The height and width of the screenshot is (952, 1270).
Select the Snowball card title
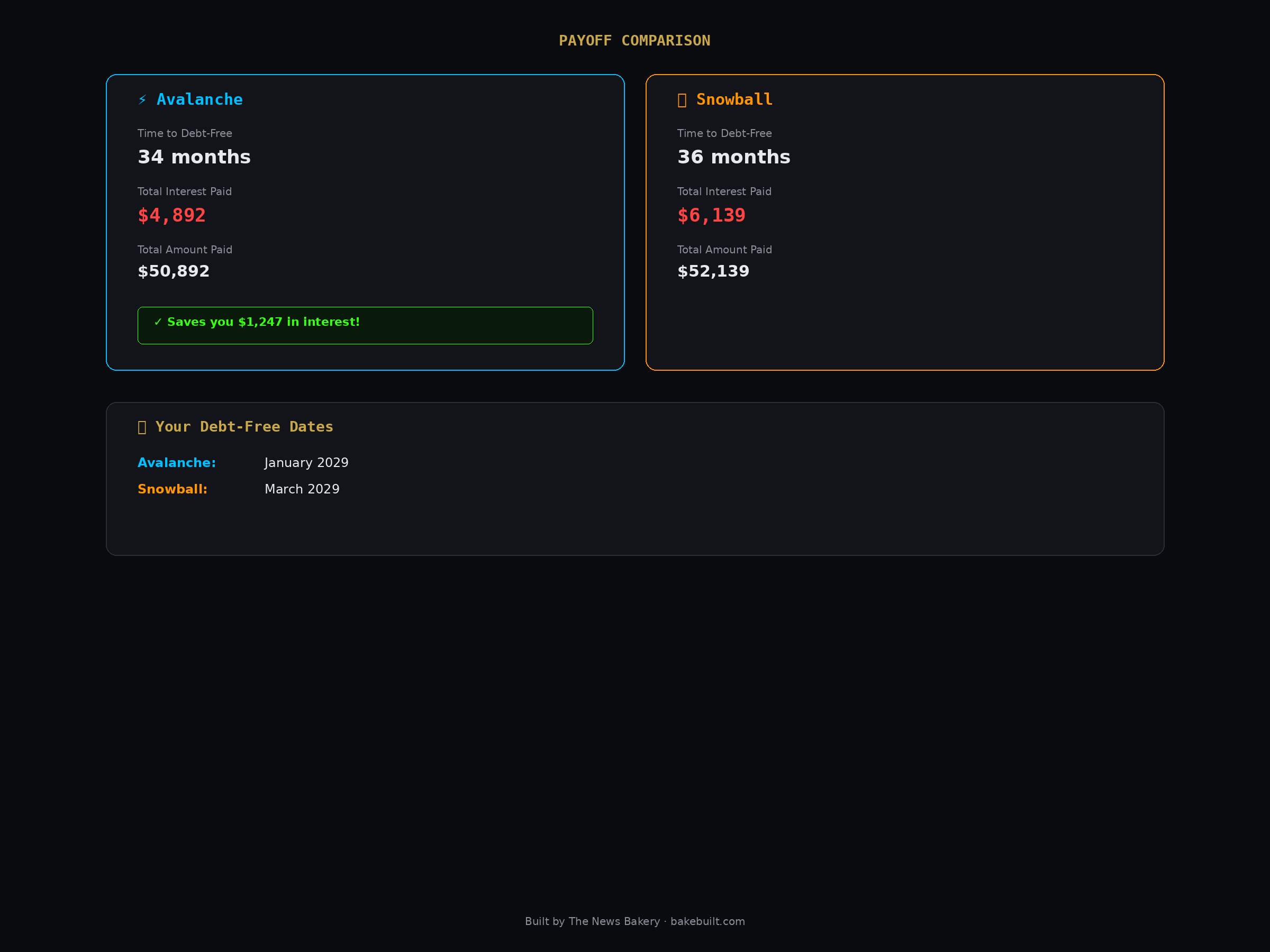[734, 100]
